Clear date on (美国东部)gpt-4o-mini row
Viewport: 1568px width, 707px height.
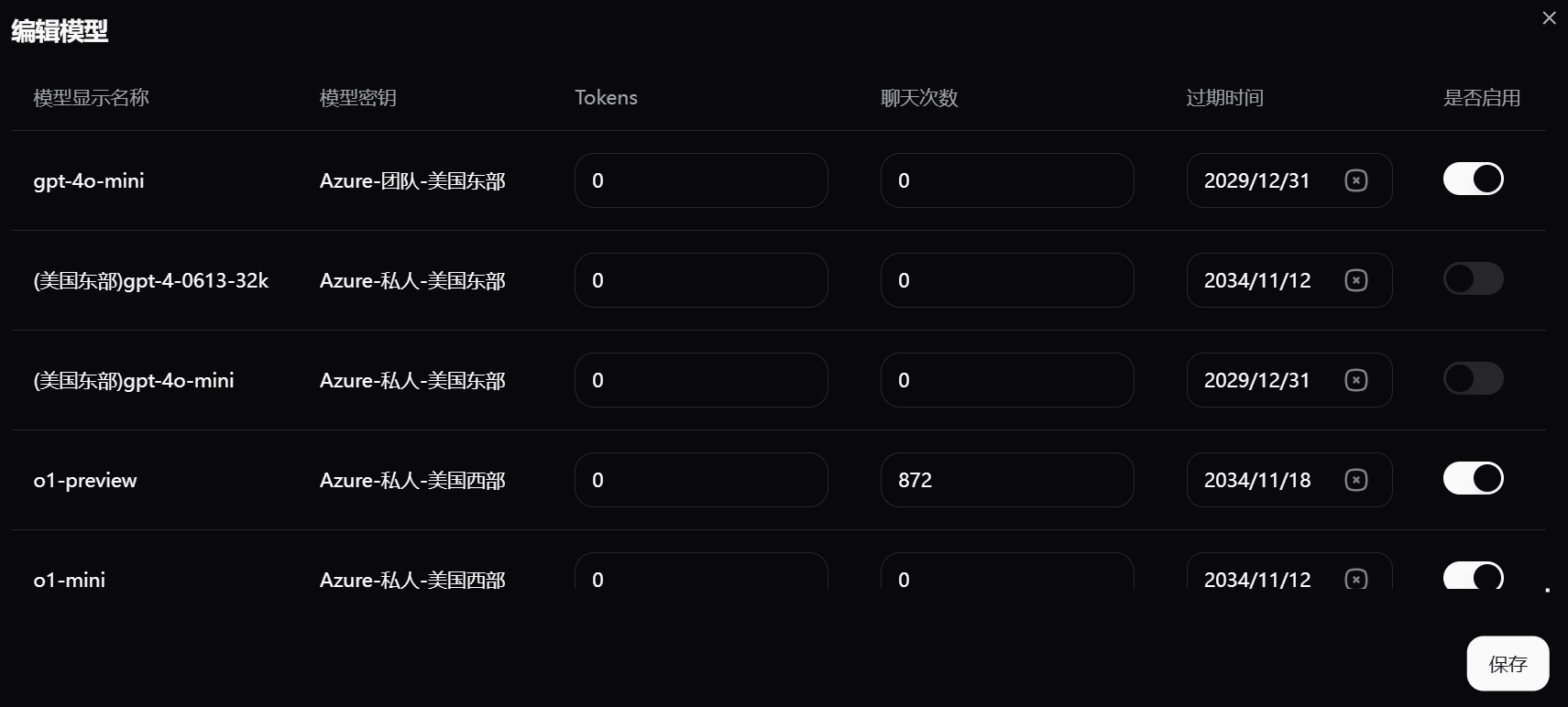[x=1355, y=380]
